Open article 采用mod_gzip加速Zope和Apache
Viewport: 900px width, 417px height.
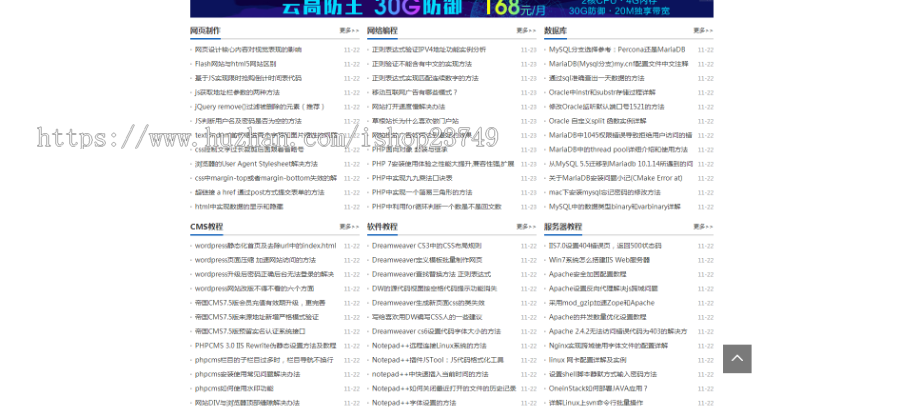coord(602,303)
